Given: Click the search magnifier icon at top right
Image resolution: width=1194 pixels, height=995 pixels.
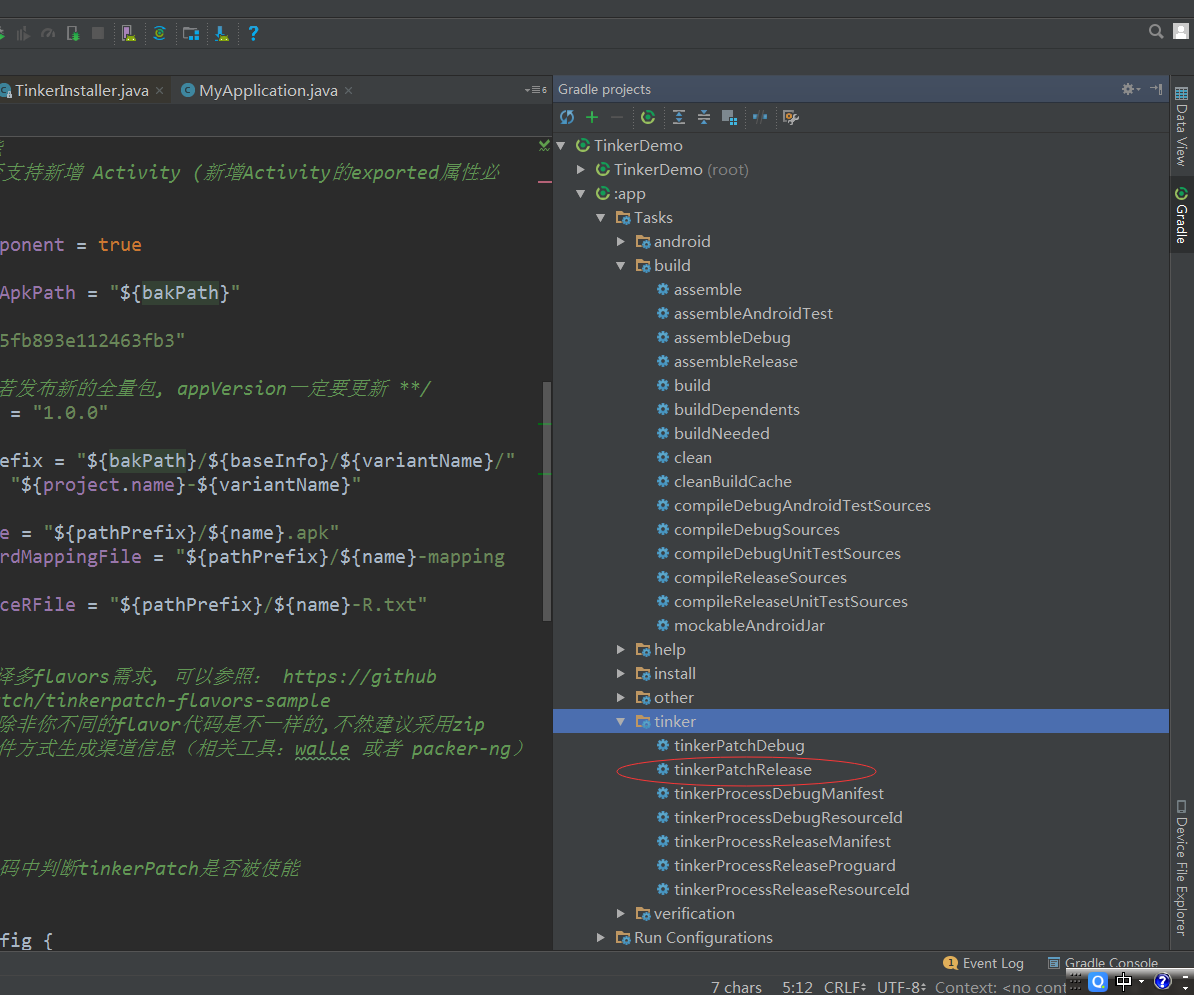Looking at the screenshot, I should [1156, 31].
